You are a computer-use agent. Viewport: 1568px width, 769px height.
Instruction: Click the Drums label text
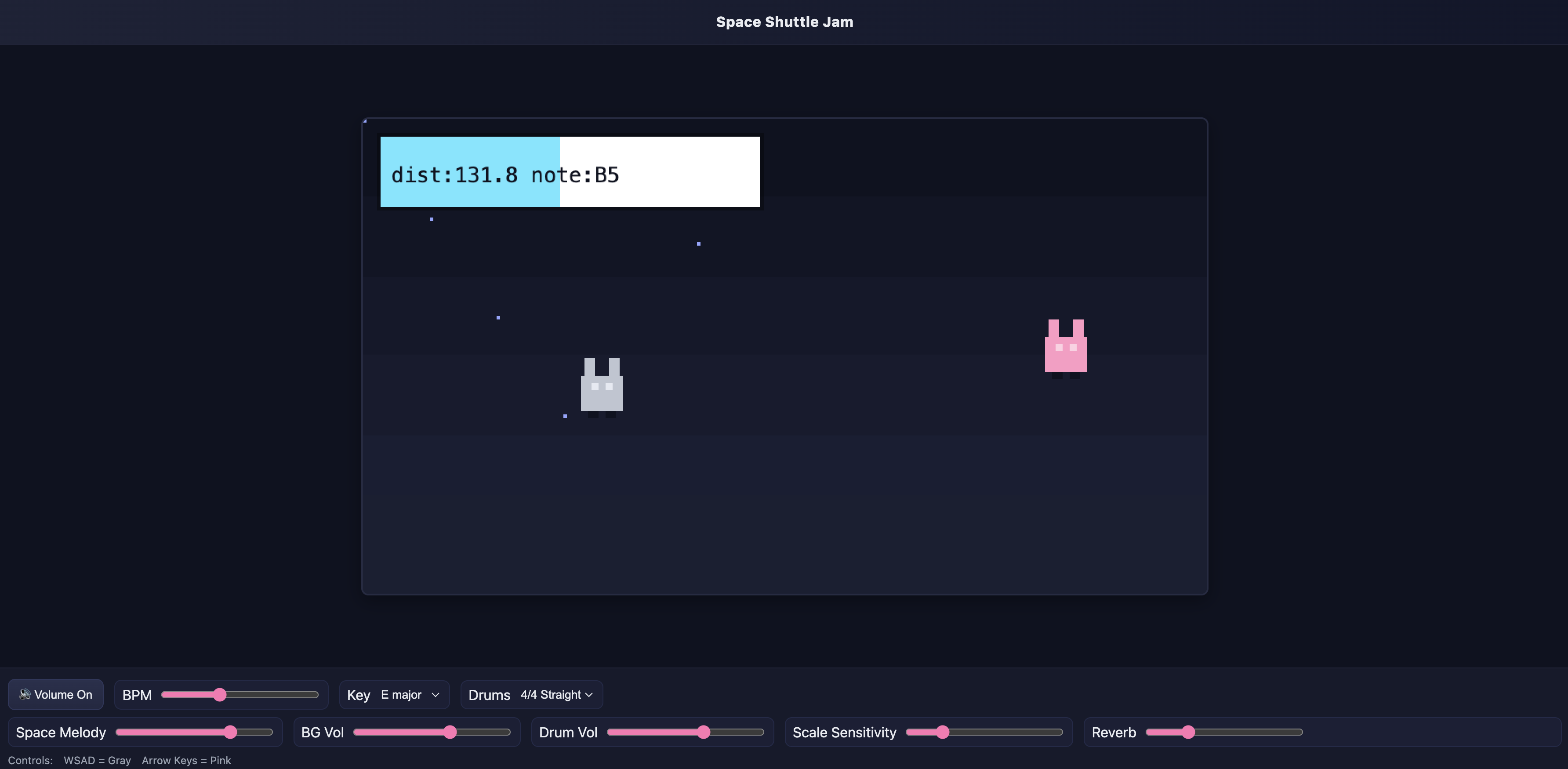click(489, 695)
